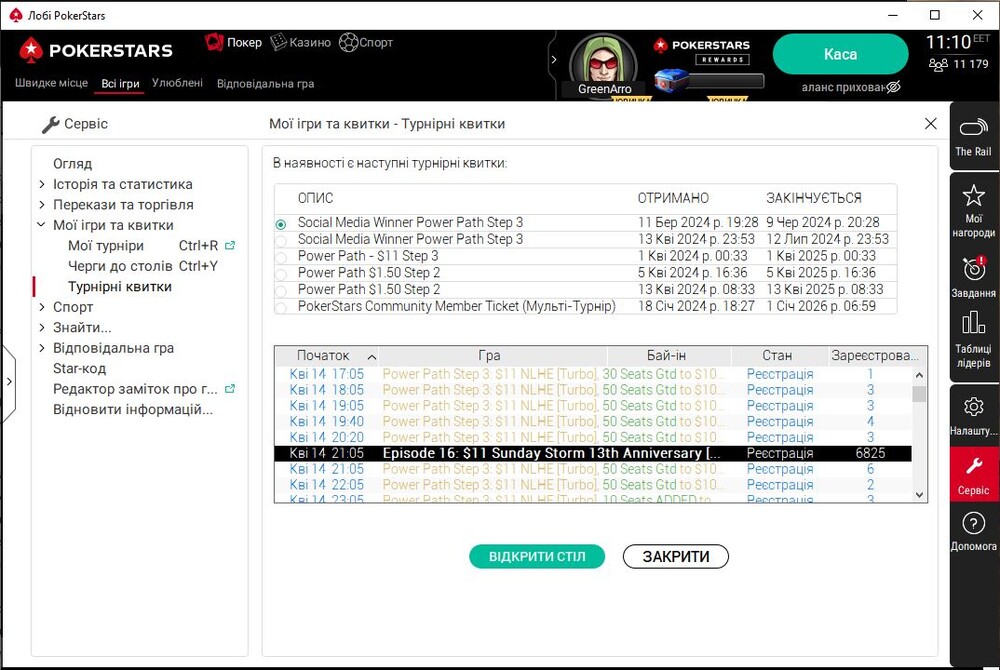Select Power Path $1.50 Step 2 ticket from 5 Кві

tap(281, 274)
